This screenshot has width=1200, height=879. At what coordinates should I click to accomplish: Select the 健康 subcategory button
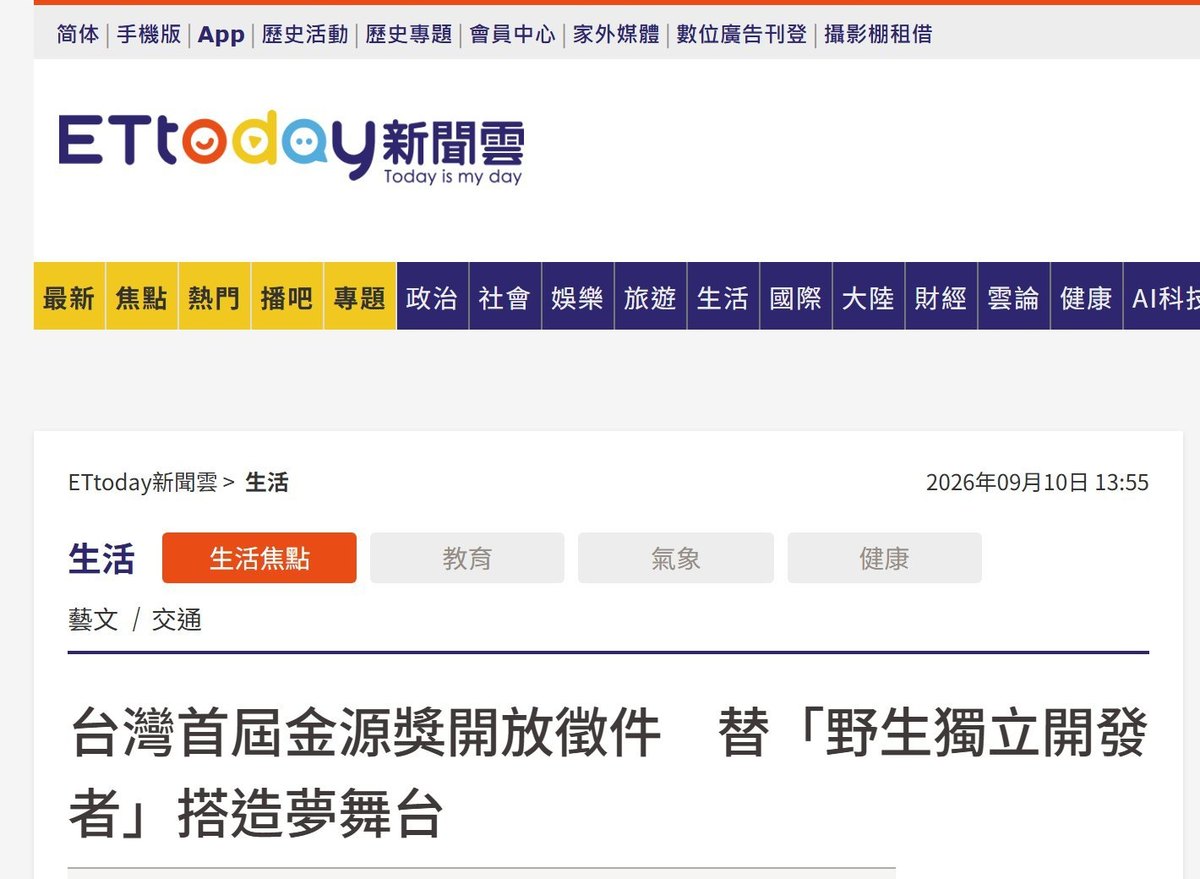tap(884, 558)
